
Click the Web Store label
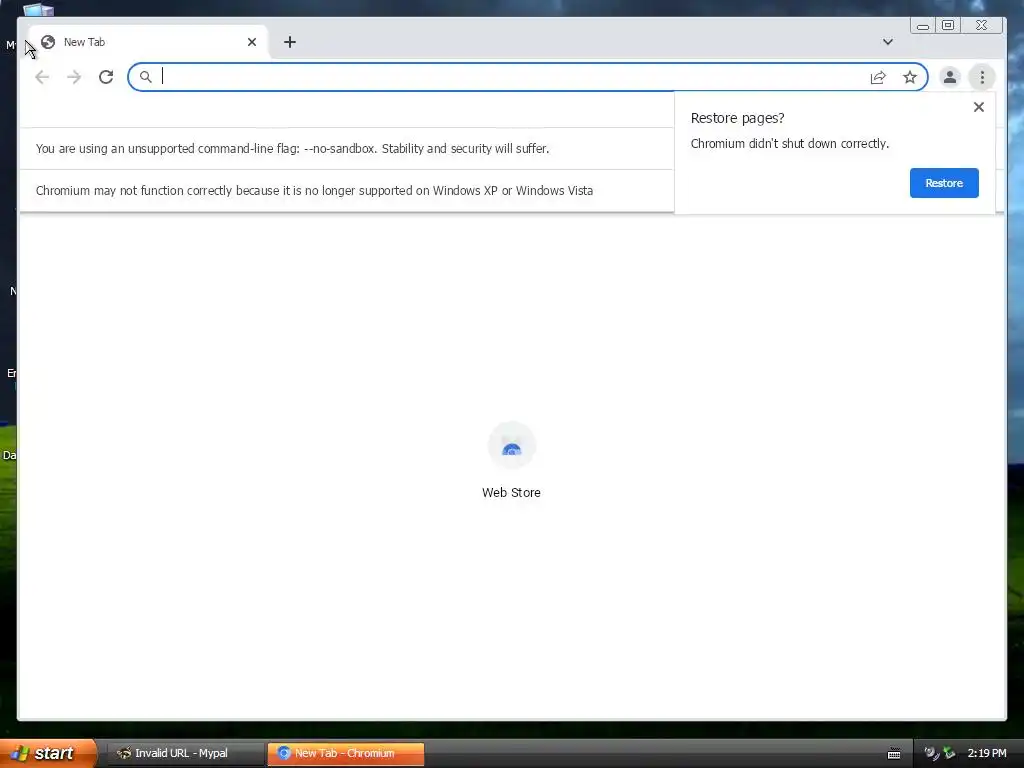(511, 492)
